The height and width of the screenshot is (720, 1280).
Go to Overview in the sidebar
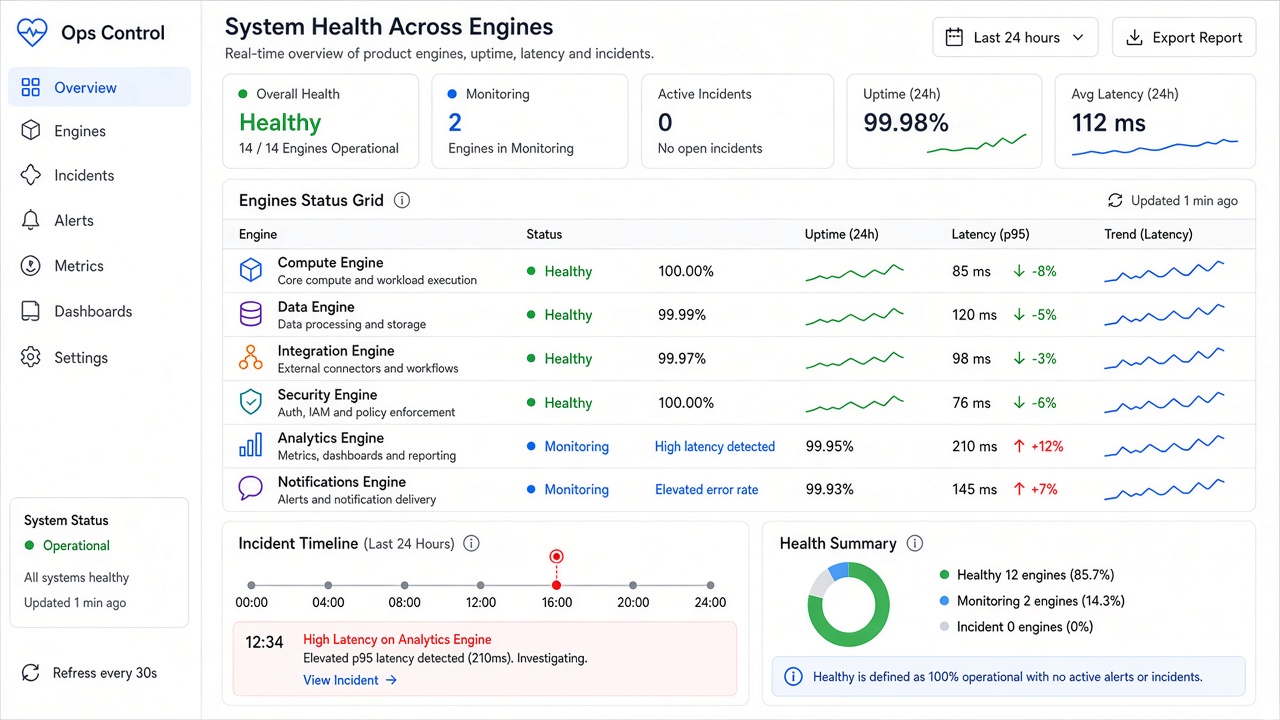[x=99, y=87]
